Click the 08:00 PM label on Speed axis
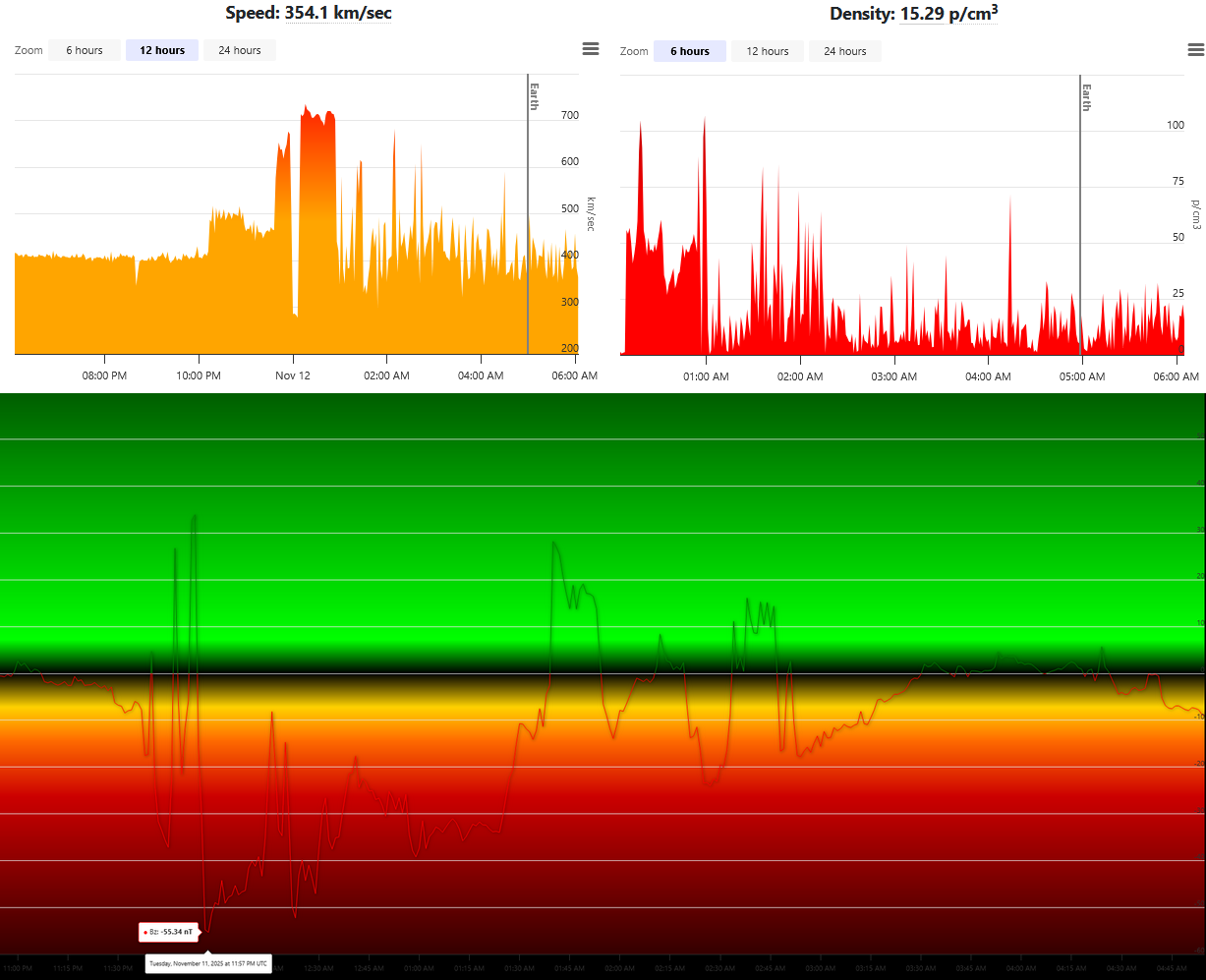1206x980 pixels. (104, 375)
